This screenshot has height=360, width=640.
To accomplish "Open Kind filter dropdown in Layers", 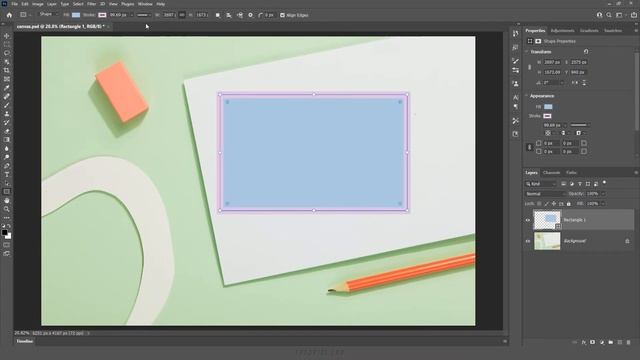I will (541, 184).
